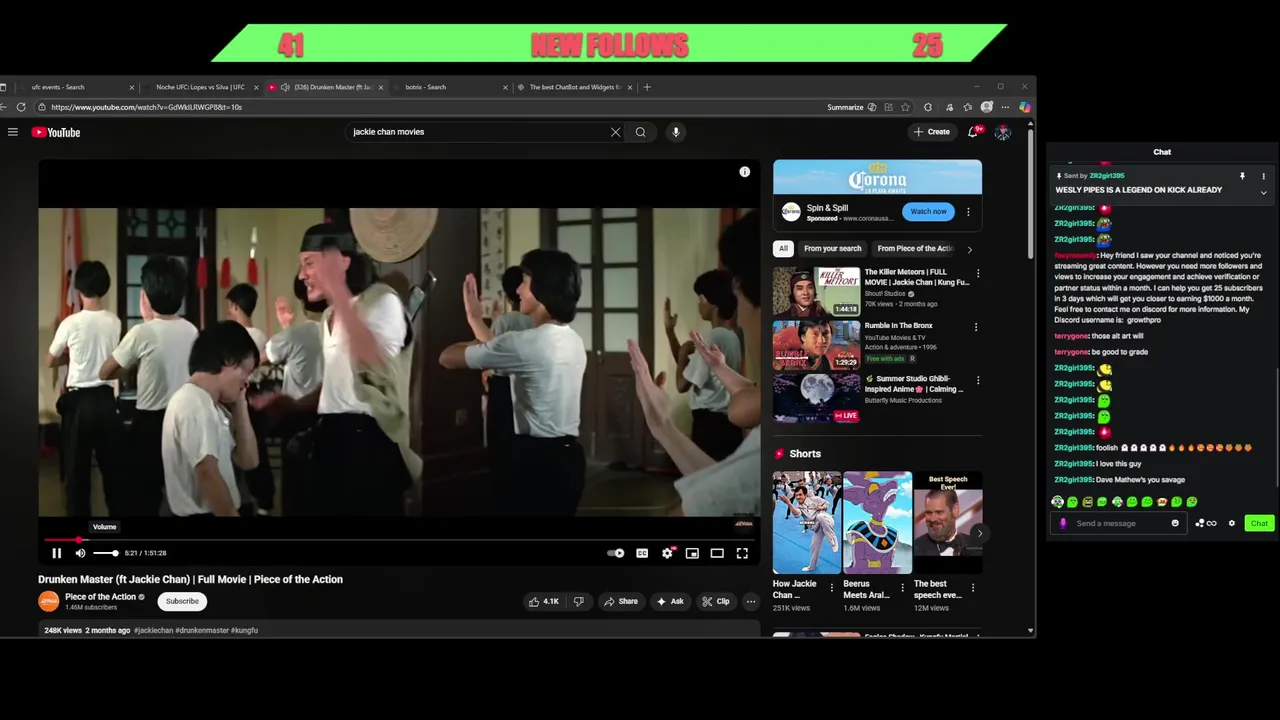Add page to favorites with star icon
The height and width of the screenshot is (720, 1280).
905,107
